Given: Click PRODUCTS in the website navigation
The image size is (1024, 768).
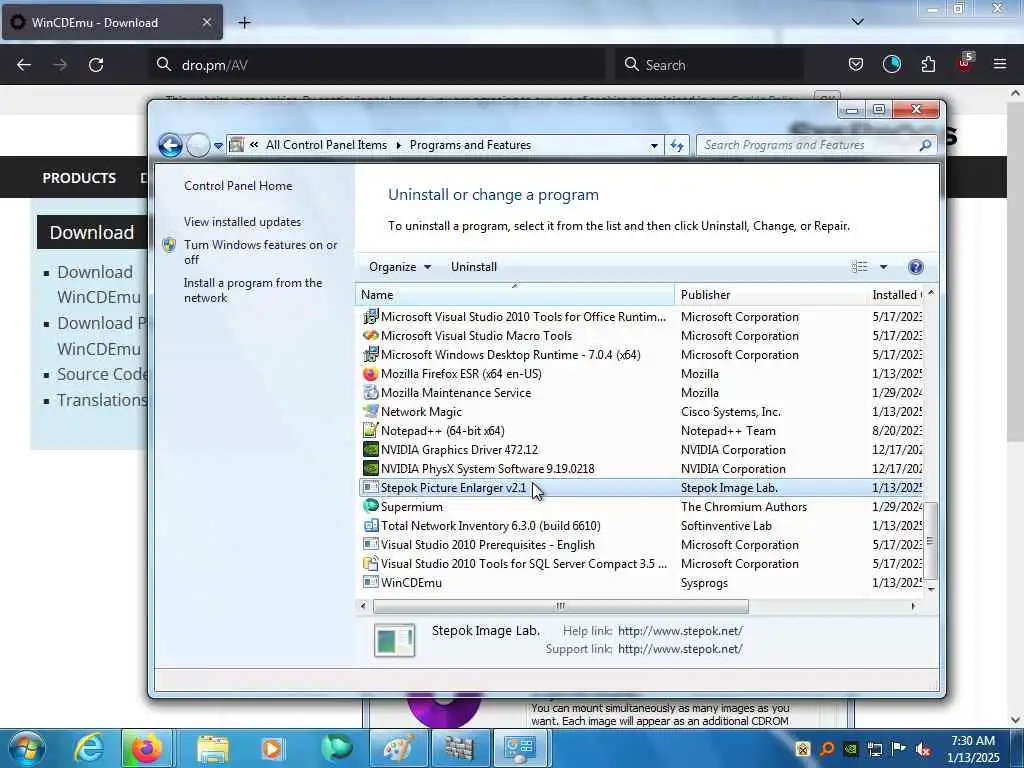Looking at the screenshot, I should pos(79,178).
